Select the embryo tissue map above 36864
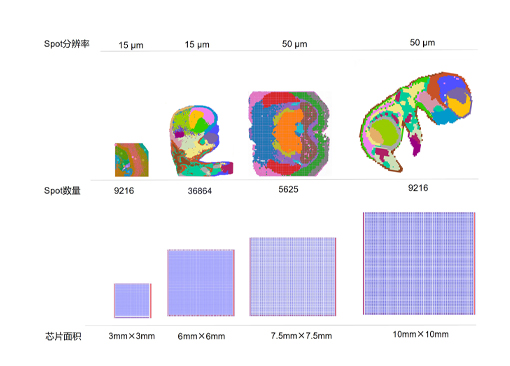The image size is (510, 366). pyautogui.click(x=201, y=141)
